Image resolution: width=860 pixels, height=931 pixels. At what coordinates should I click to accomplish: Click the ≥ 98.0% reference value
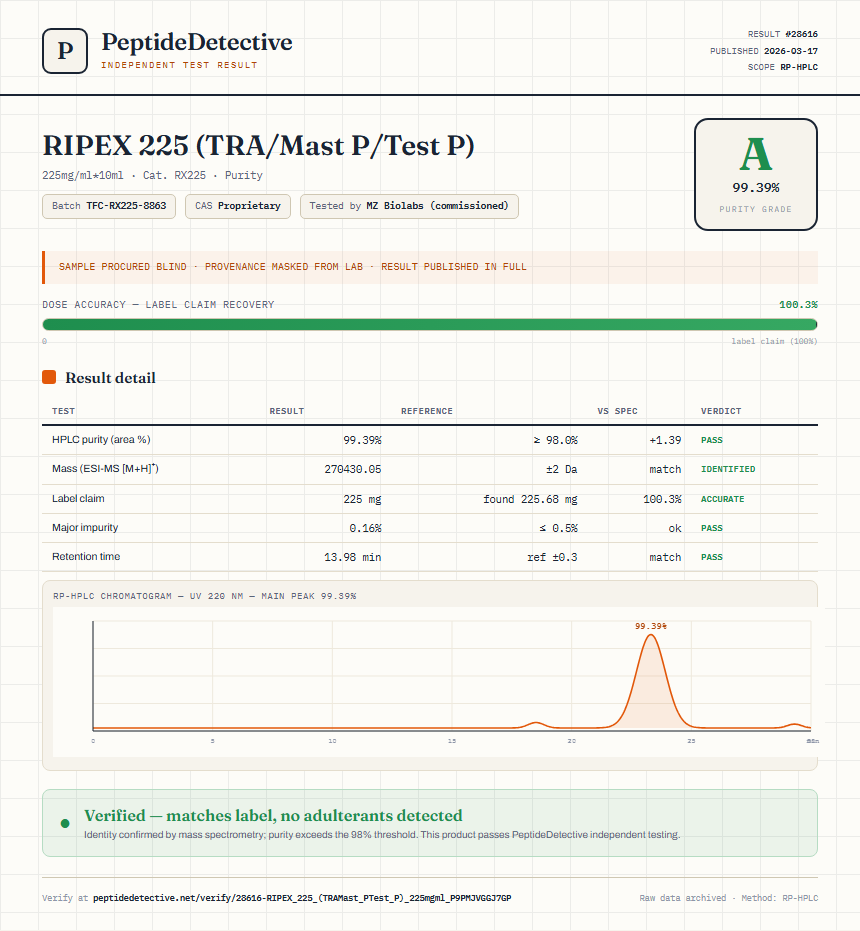555,440
